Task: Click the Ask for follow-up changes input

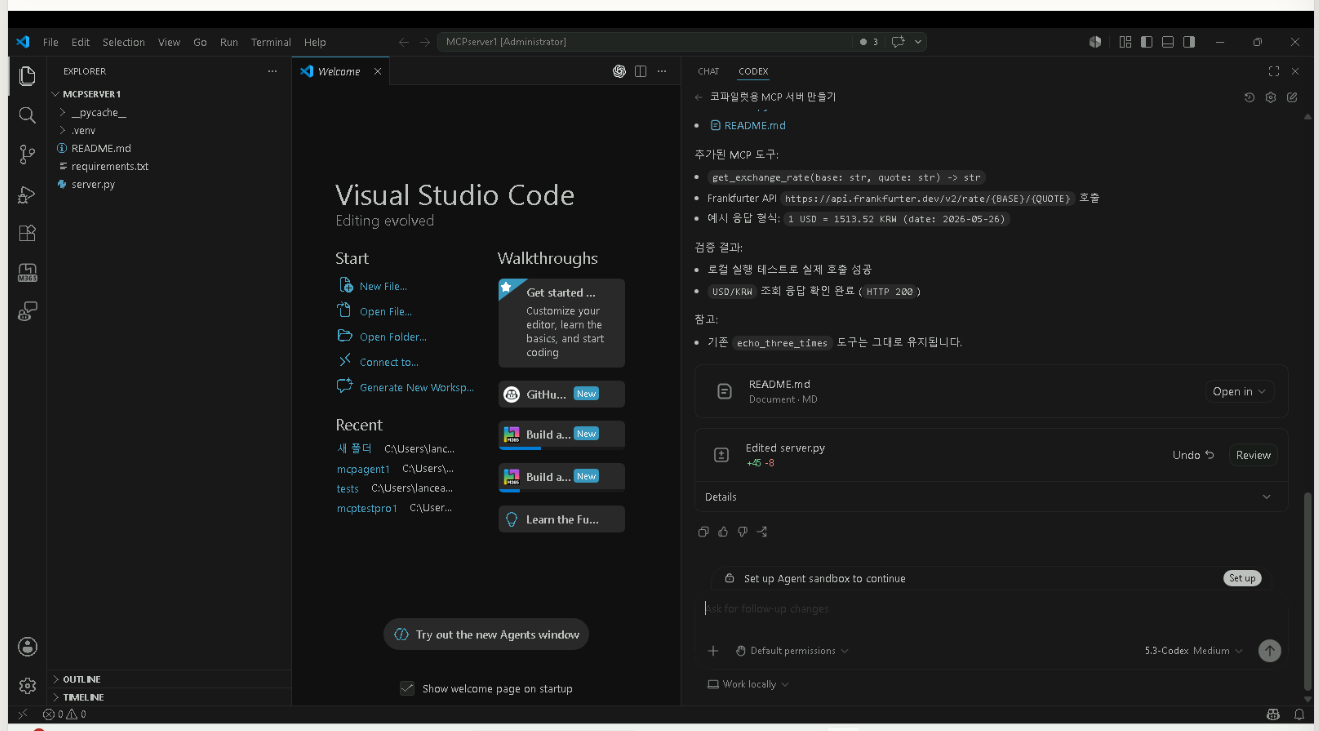Action: pos(990,609)
